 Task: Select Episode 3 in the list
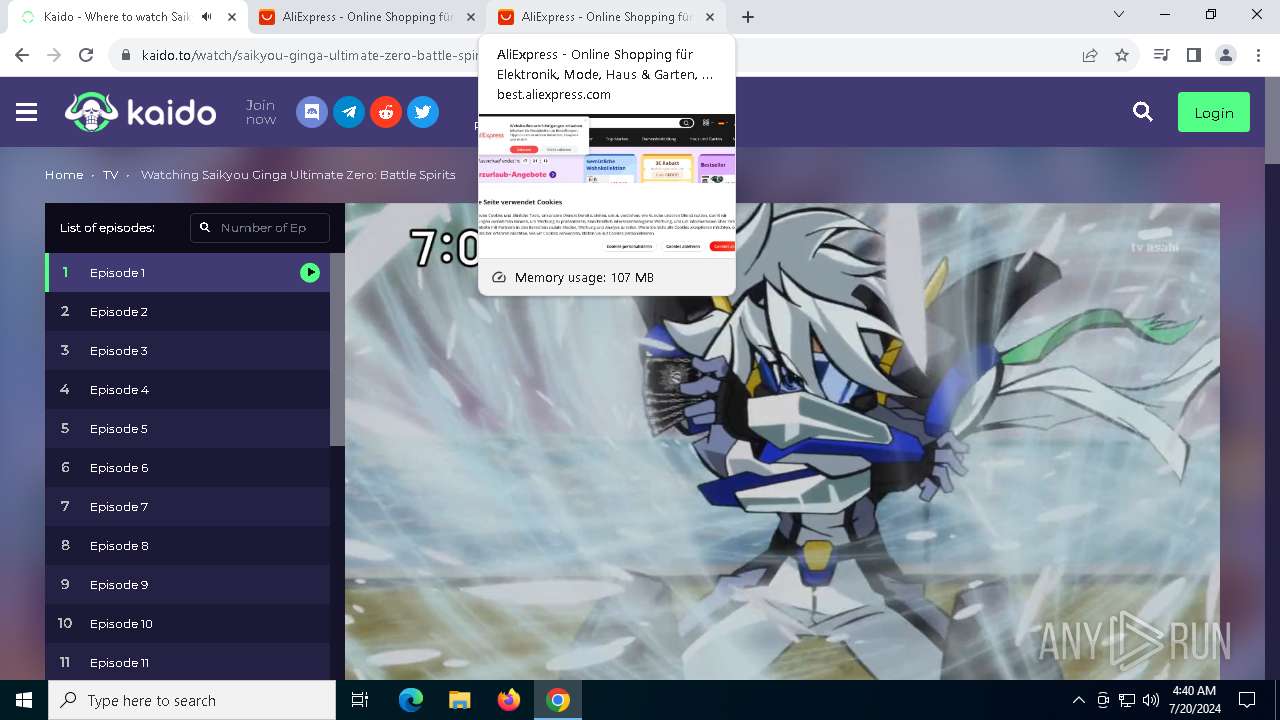[187, 350]
